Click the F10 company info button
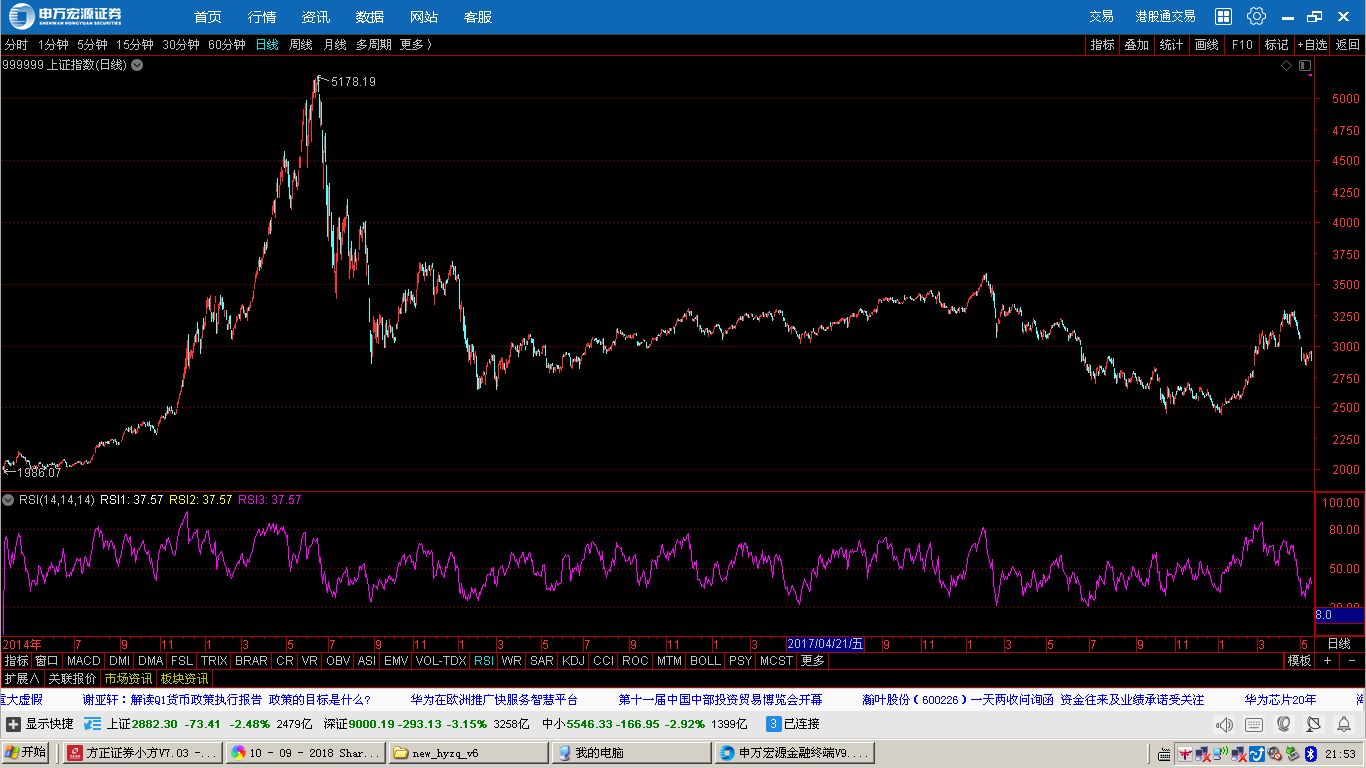This screenshot has width=1366, height=768. [1242, 45]
